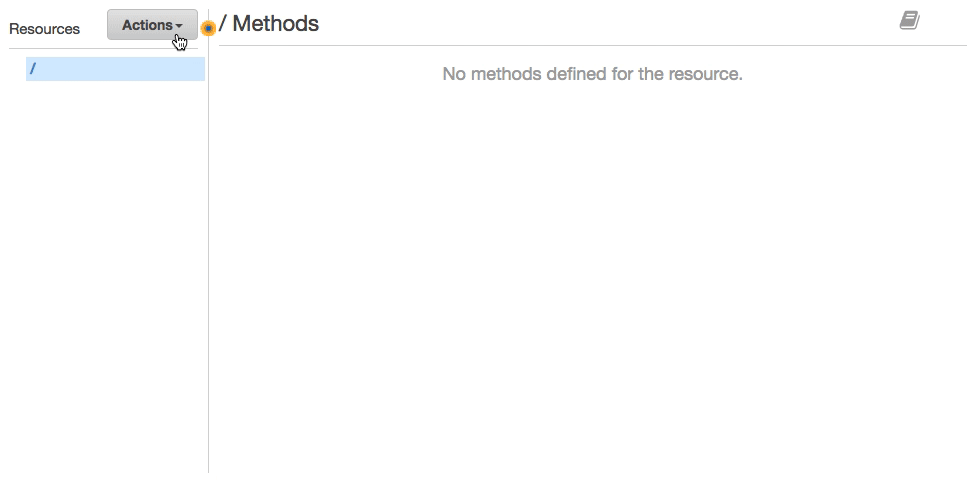This screenshot has width=974, height=480.
Task: Click the line under the Resources header
Action: click(x=103, y=48)
